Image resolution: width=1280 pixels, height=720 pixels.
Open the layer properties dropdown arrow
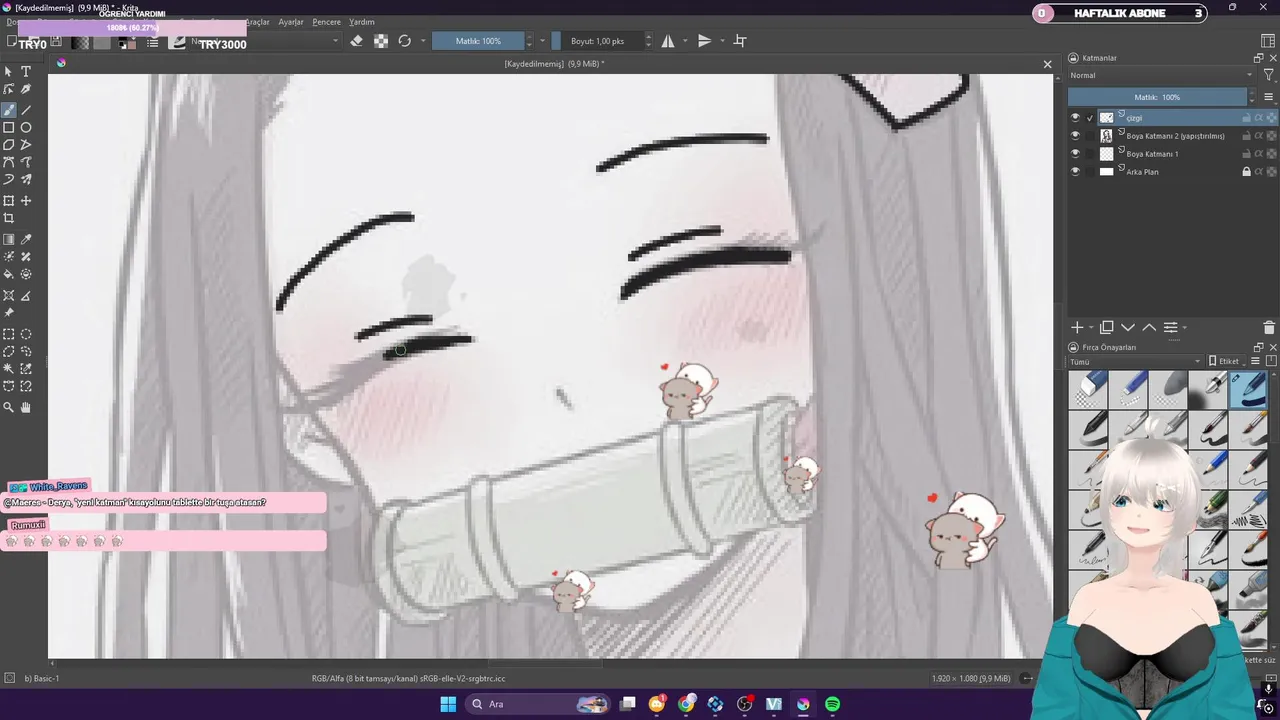[1185, 328]
